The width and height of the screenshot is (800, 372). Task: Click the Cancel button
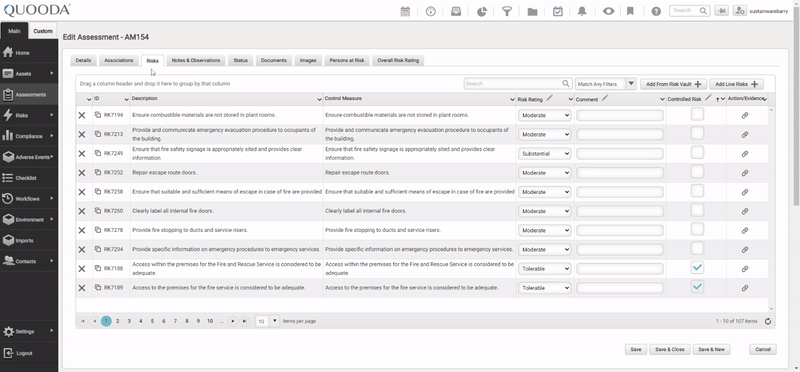(x=763, y=350)
